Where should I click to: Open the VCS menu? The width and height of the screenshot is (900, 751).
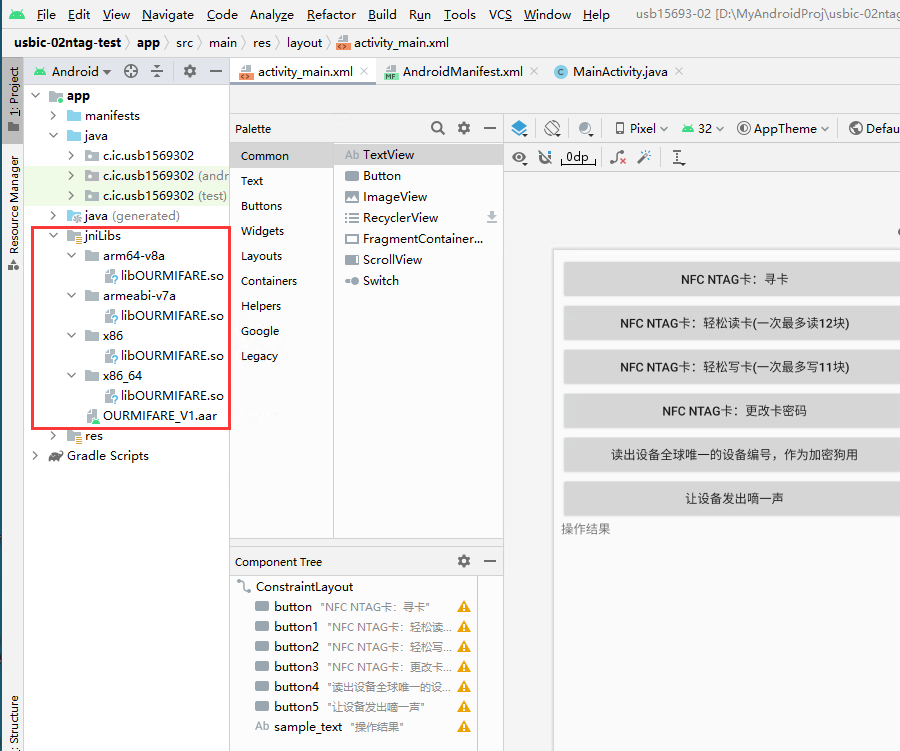pyautogui.click(x=500, y=14)
